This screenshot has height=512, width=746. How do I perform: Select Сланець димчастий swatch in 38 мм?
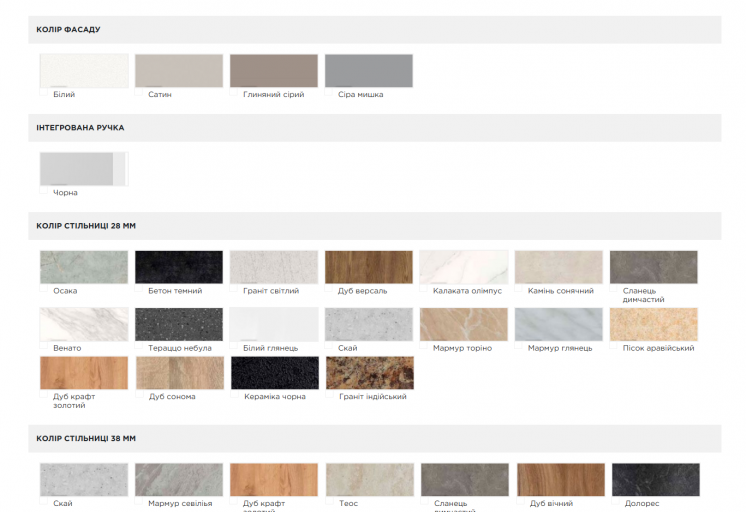pyautogui.click(x=465, y=480)
